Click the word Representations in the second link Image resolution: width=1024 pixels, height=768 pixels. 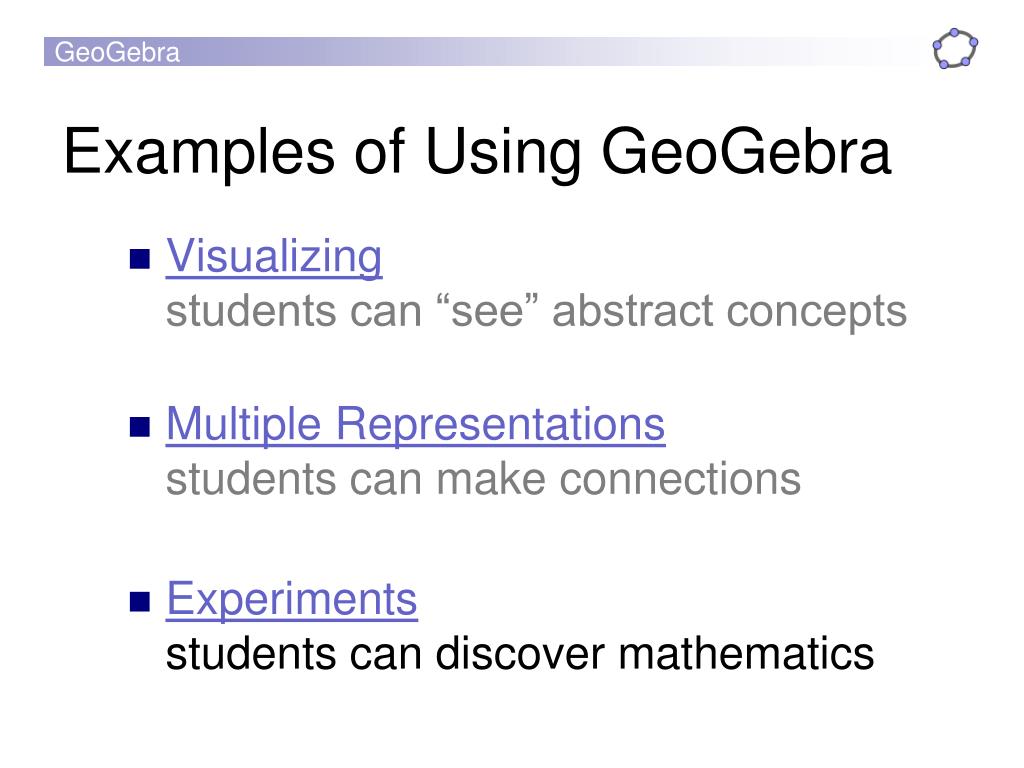point(500,424)
